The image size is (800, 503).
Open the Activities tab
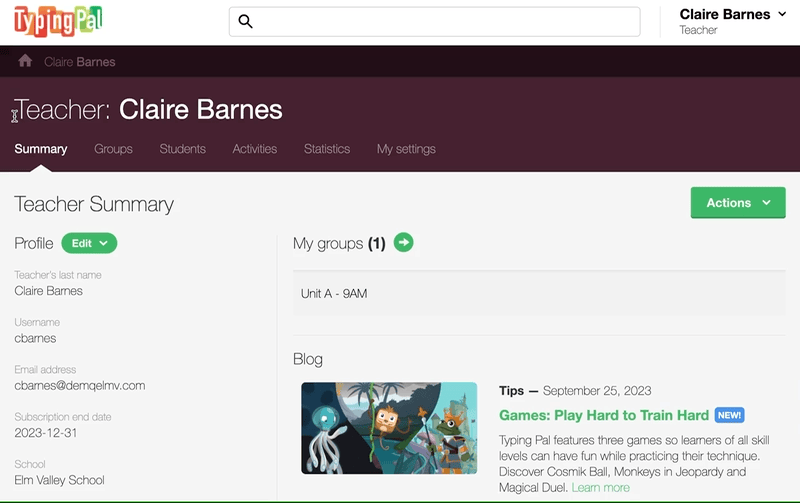point(254,149)
